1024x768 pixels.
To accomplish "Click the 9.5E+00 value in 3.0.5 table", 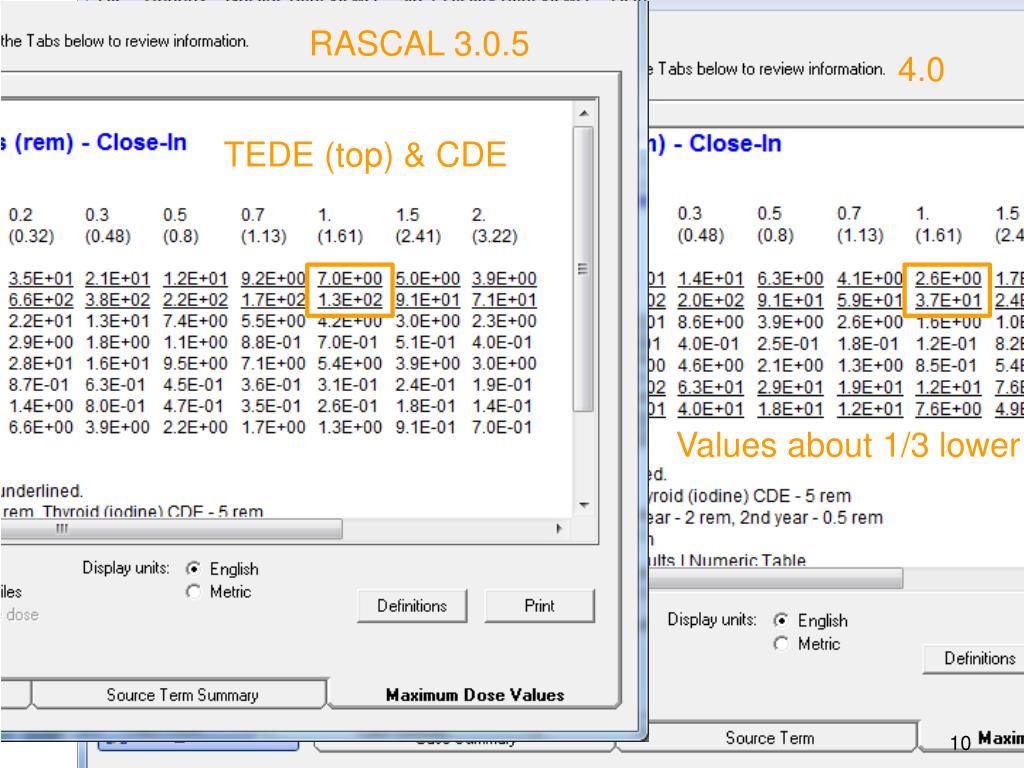I will (195, 363).
